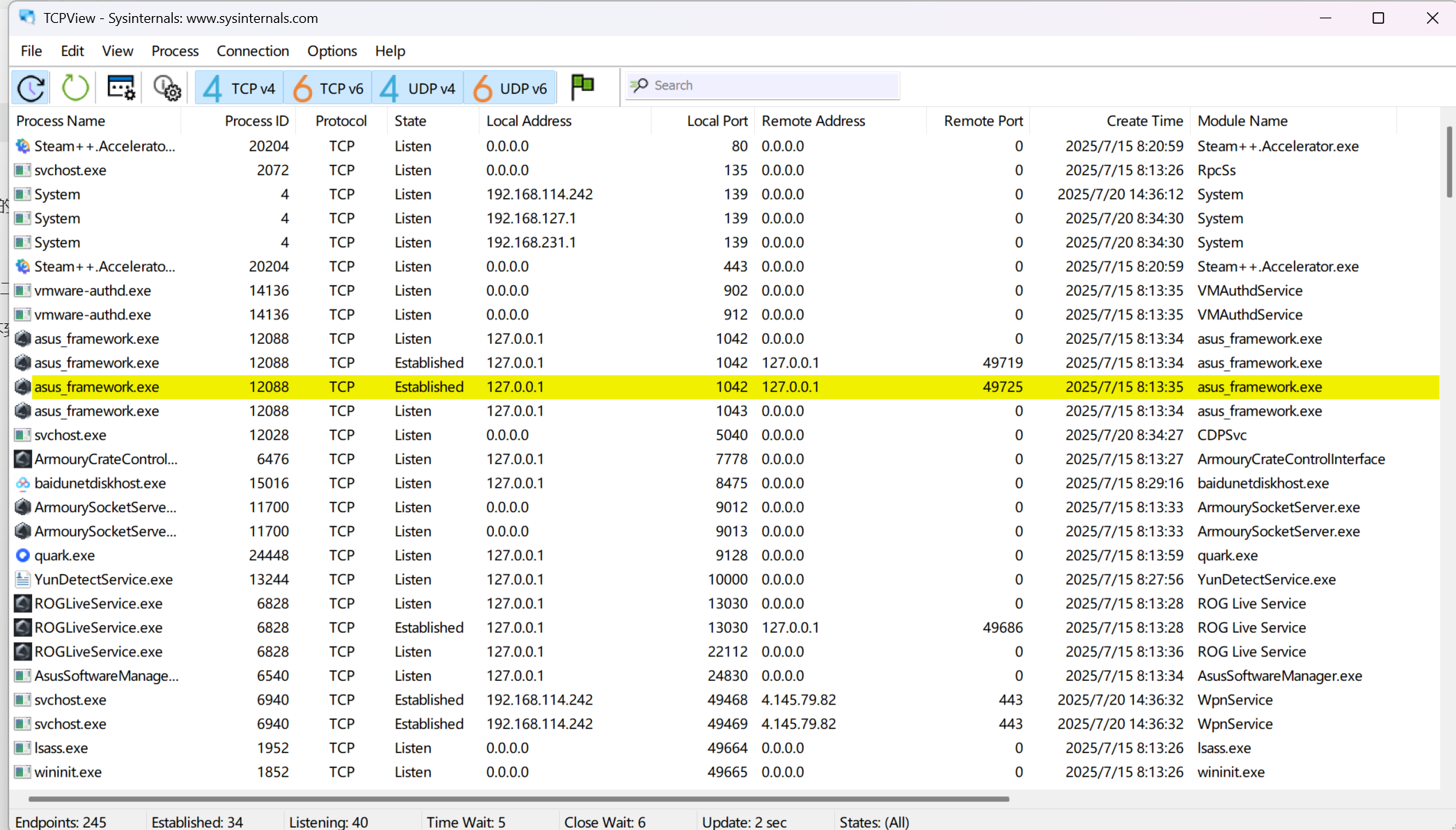The image size is (1456, 830).
Task: Select ArmourySocketServer row with port 9013
Action: point(726,531)
